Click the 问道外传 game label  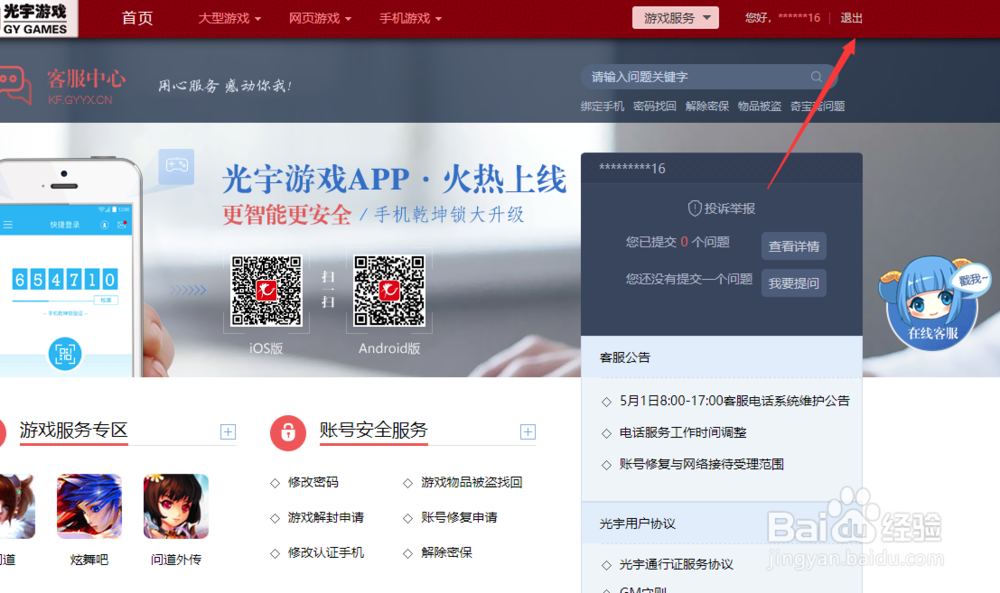pos(176,560)
